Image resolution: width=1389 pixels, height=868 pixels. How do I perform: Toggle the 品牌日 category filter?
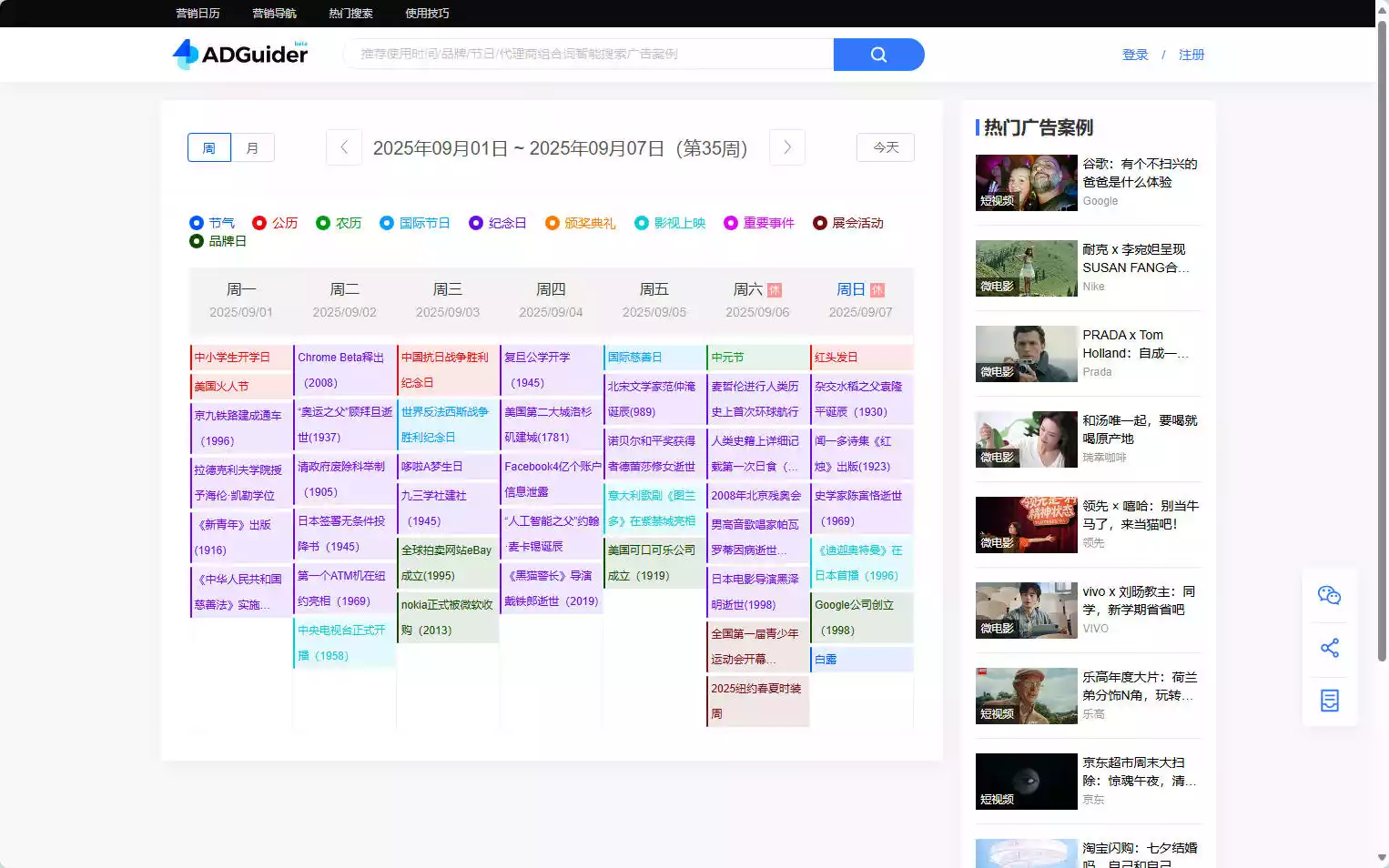tap(218, 241)
